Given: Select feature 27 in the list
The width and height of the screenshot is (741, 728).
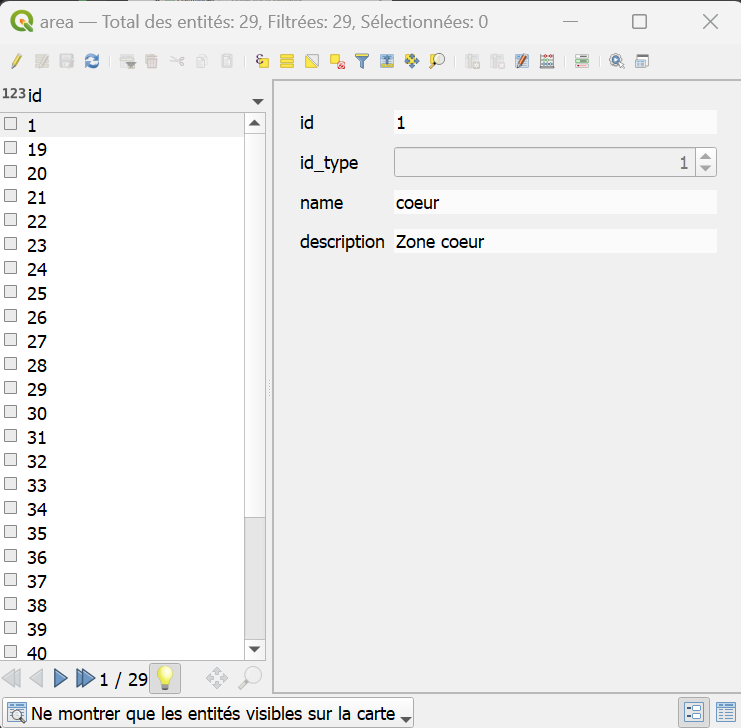Looking at the screenshot, I should click(x=123, y=341).
